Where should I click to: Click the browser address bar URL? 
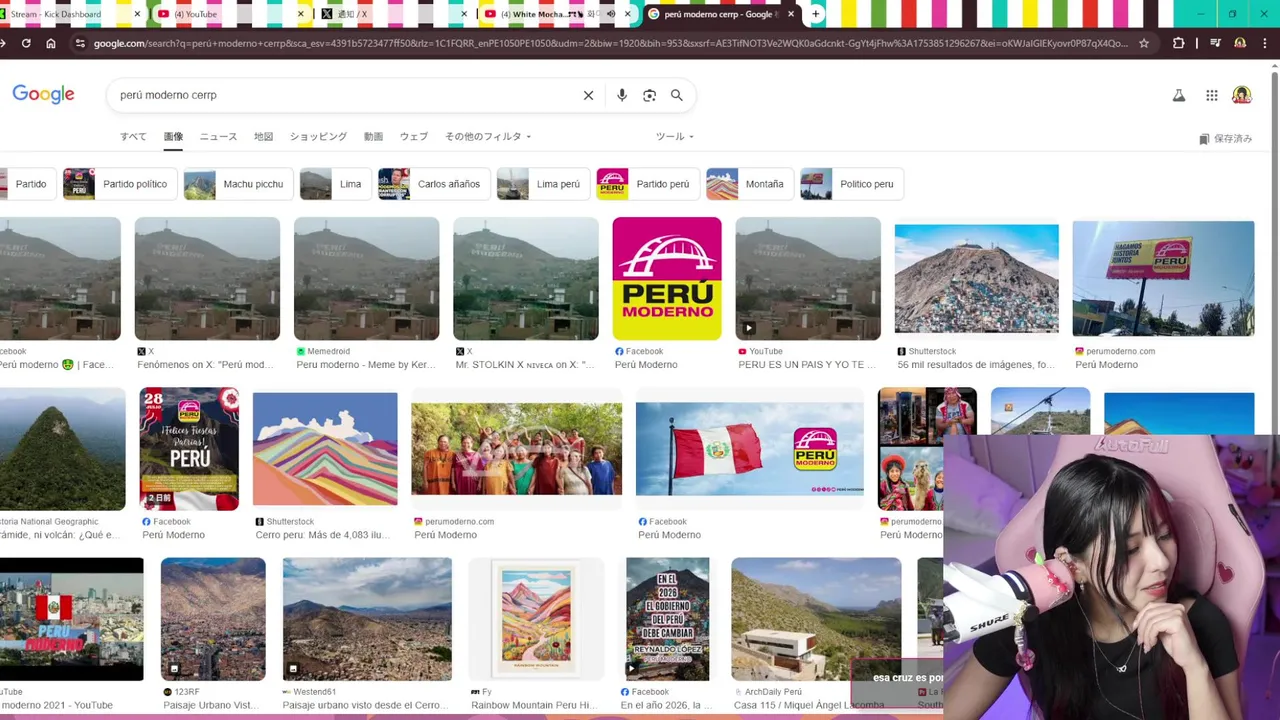pos(610,43)
